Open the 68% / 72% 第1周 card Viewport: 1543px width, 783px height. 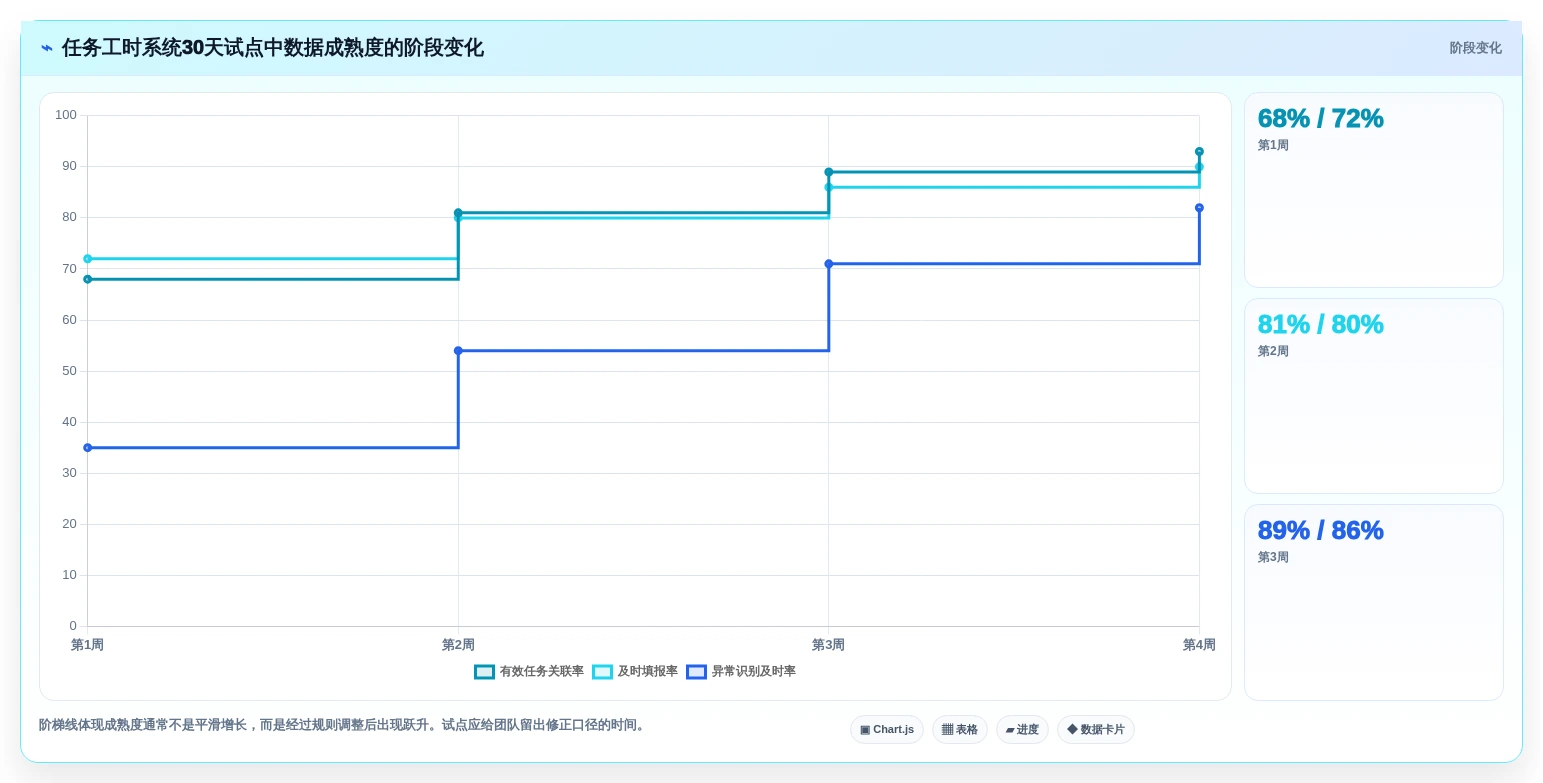[1373, 190]
